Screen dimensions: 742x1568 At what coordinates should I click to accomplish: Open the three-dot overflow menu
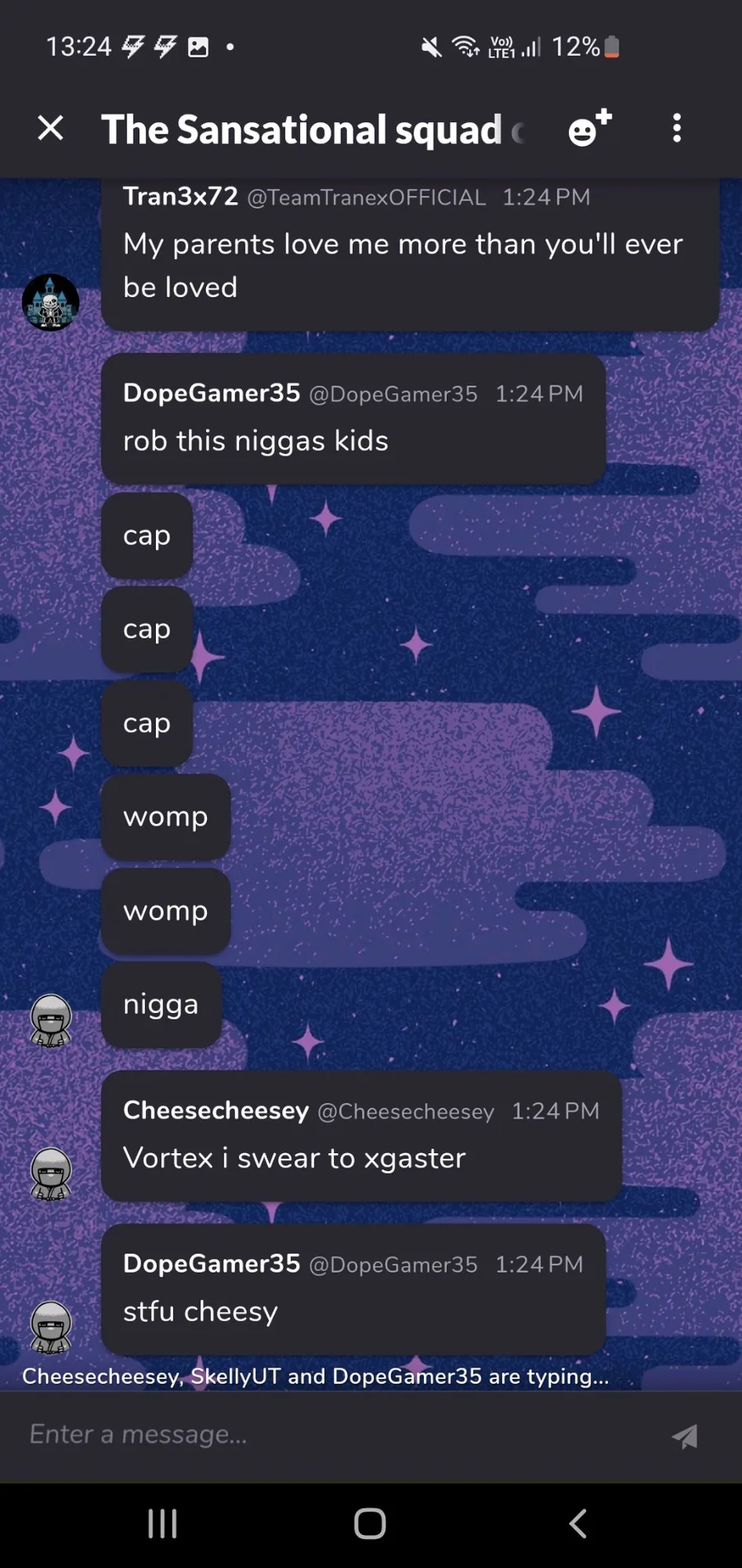click(x=677, y=128)
